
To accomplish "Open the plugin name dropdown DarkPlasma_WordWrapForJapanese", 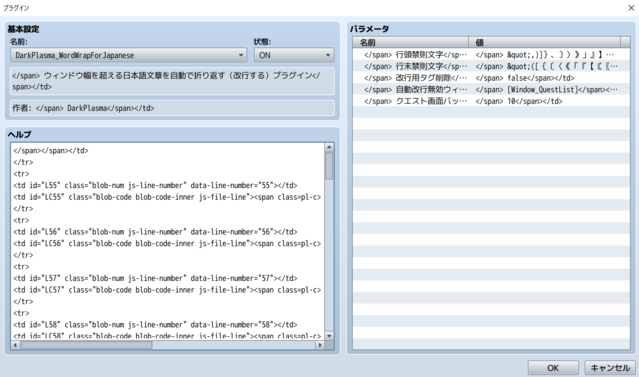I will (128, 55).
